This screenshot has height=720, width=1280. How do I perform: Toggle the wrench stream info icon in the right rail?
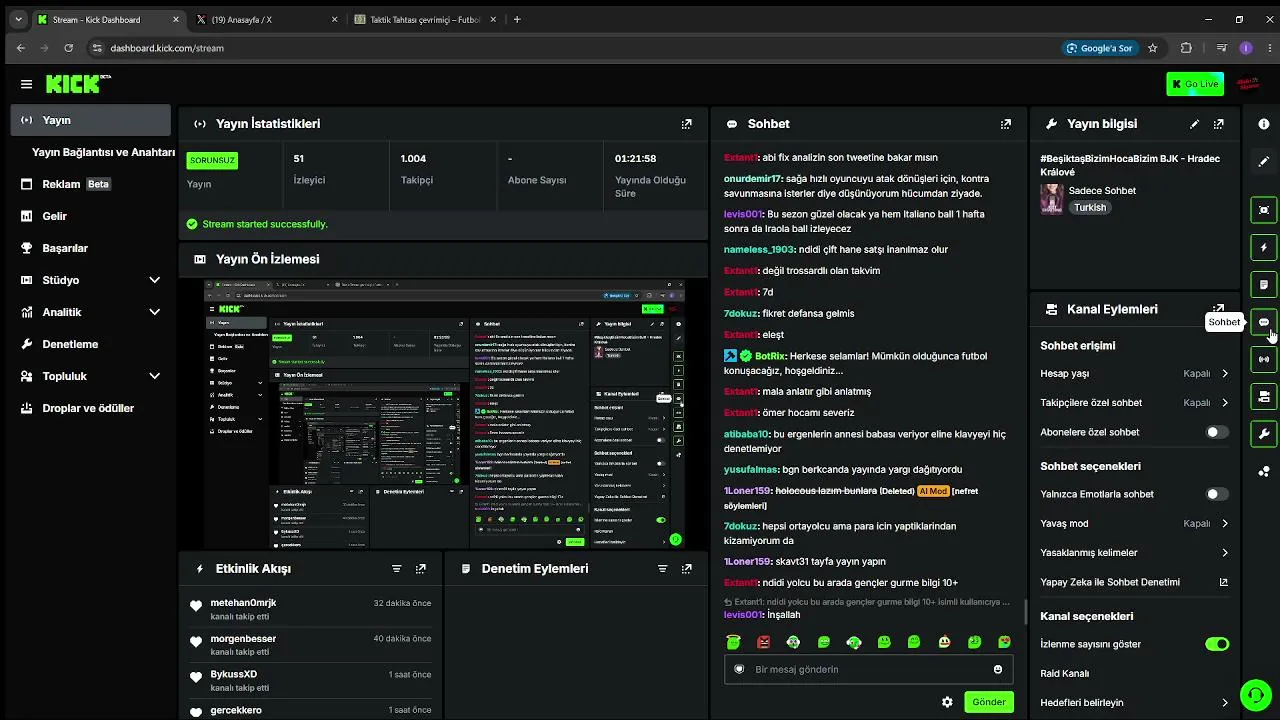[x=1264, y=434]
